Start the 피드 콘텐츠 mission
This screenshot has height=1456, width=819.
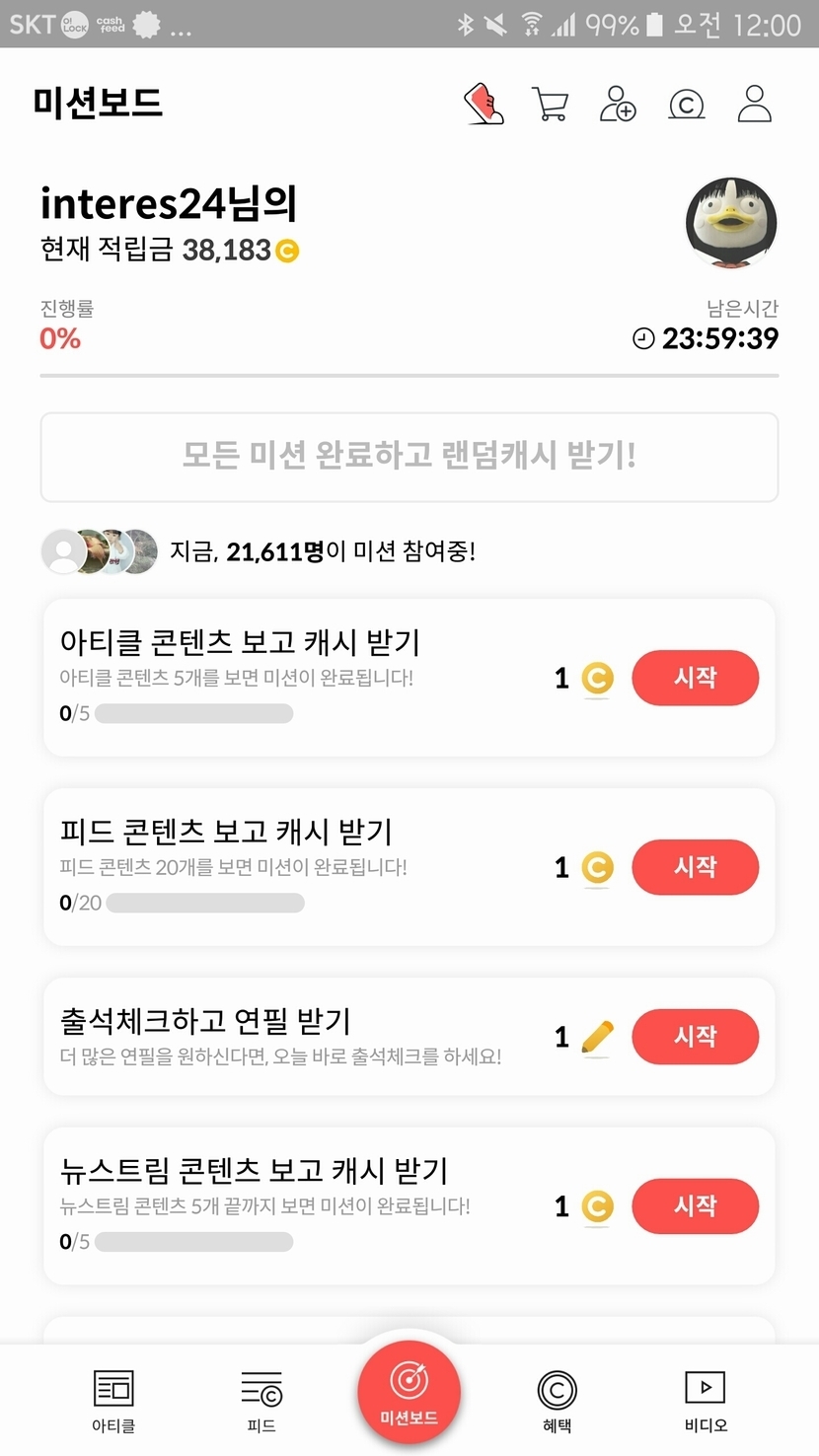[696, 867]
